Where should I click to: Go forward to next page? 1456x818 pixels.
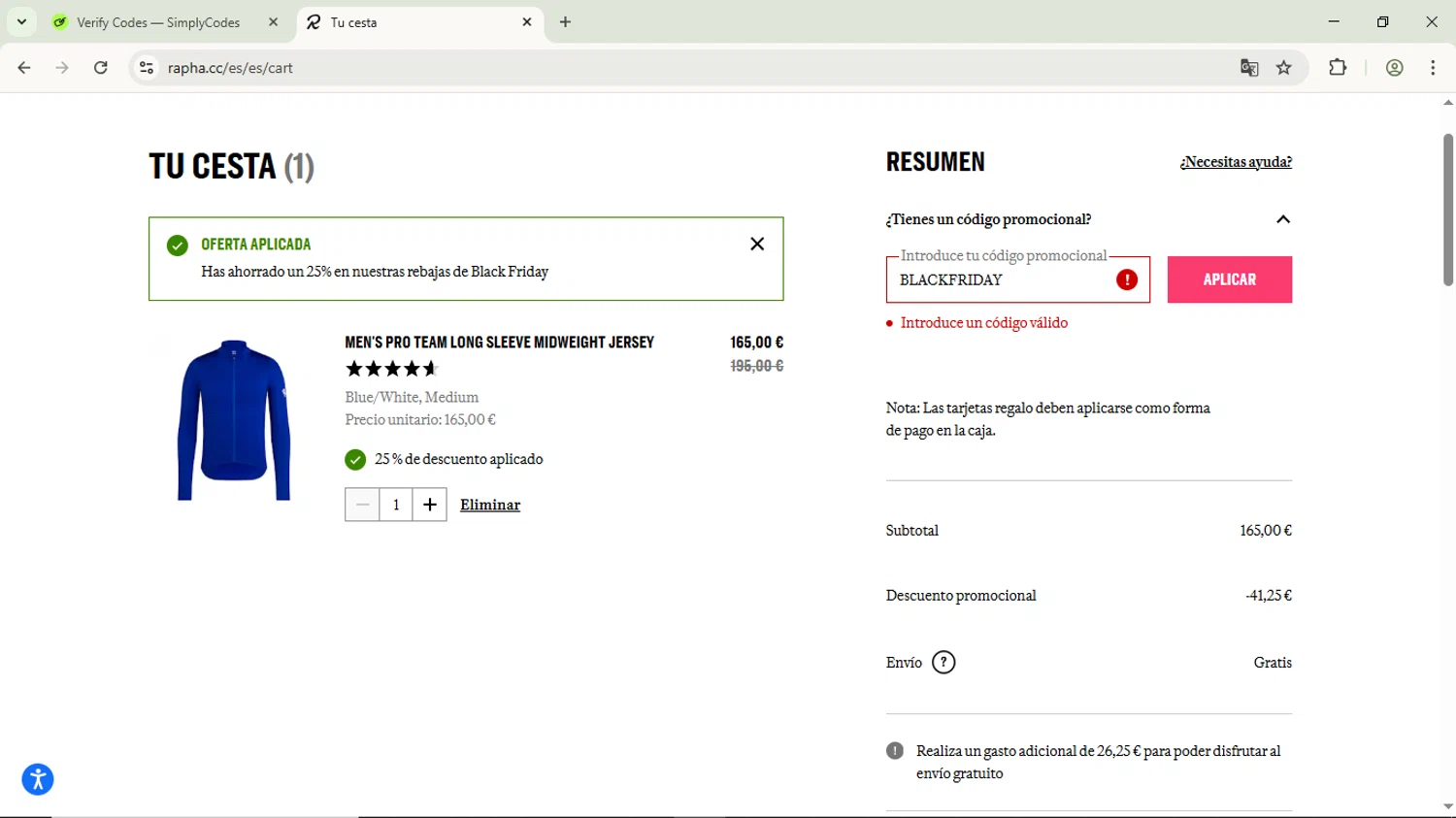(62, 68)
